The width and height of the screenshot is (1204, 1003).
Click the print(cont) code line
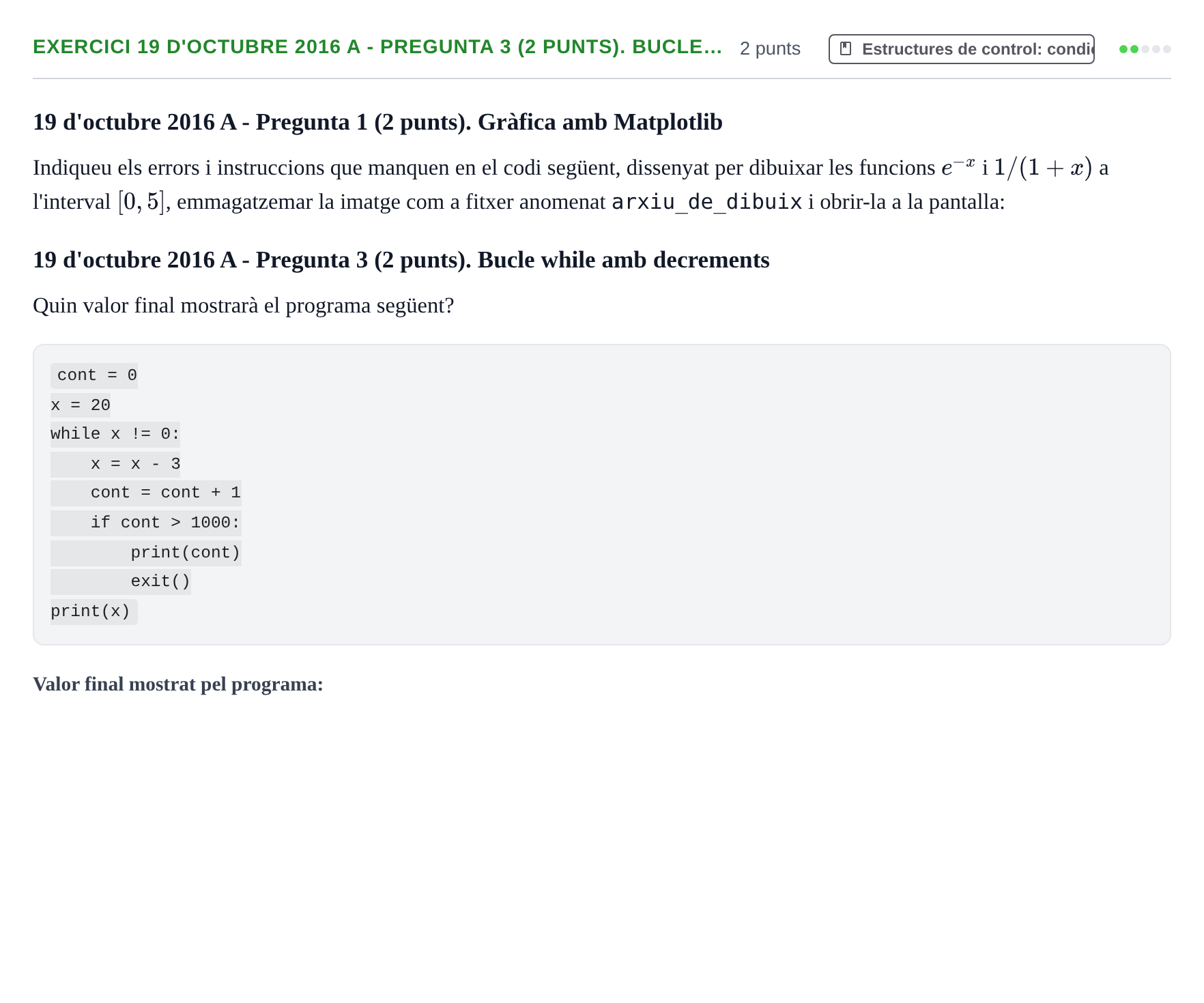[146, 553]
